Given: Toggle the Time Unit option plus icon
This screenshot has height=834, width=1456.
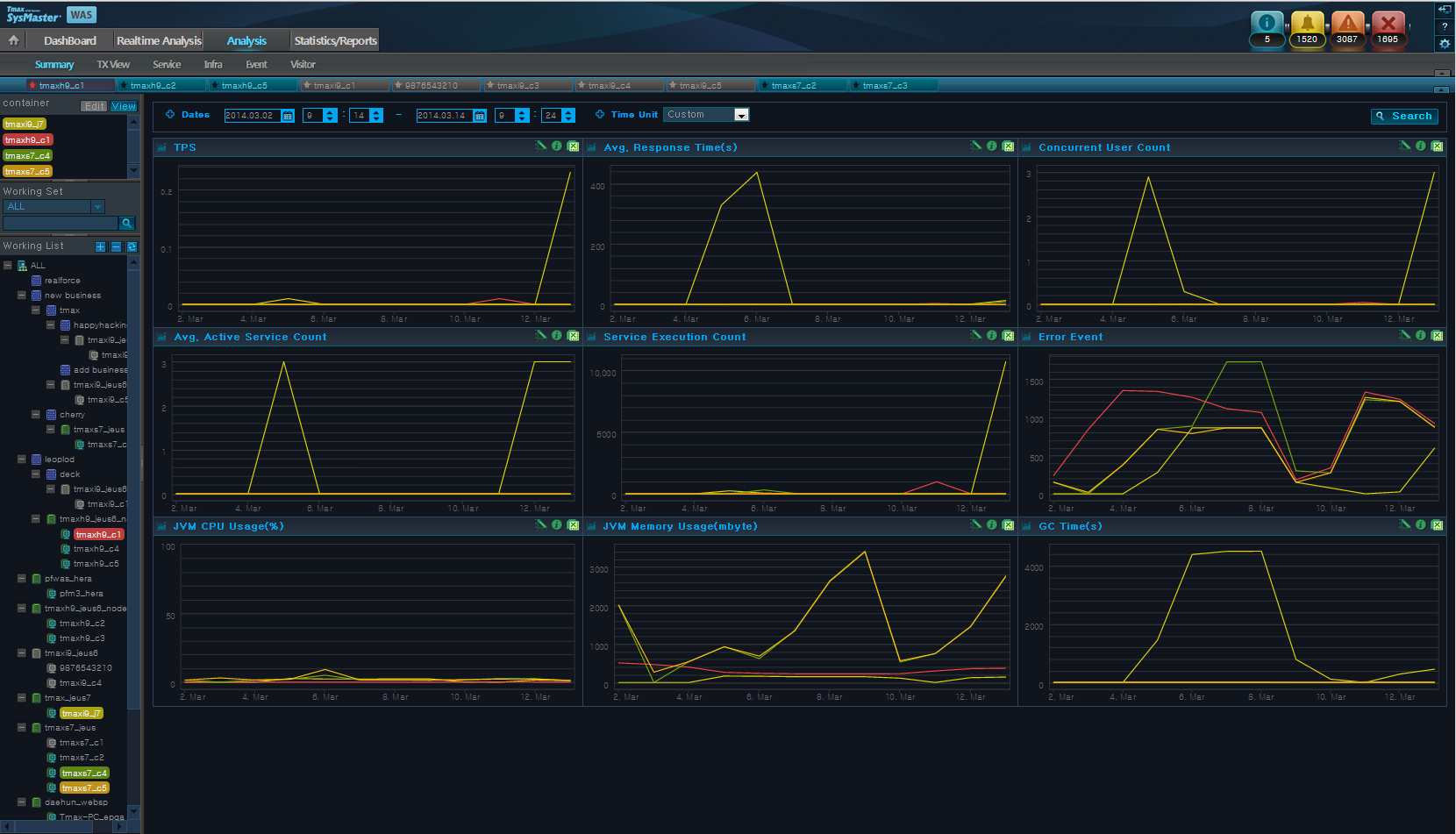Looking at the screenshot, I should point(600,114).
